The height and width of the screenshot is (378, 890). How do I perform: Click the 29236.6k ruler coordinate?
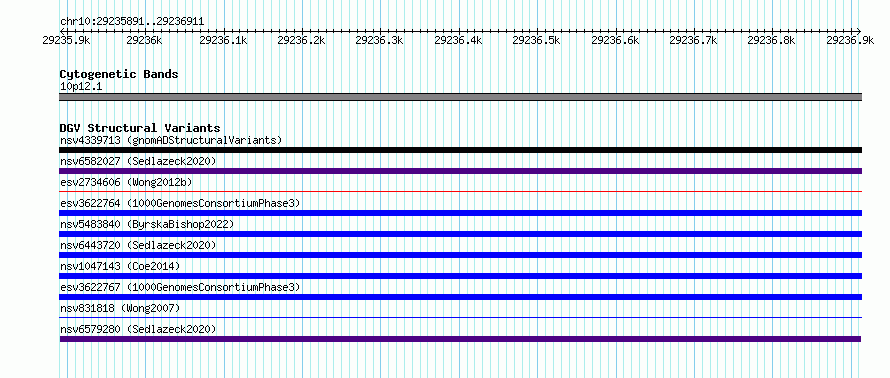(x=615, y=40)
